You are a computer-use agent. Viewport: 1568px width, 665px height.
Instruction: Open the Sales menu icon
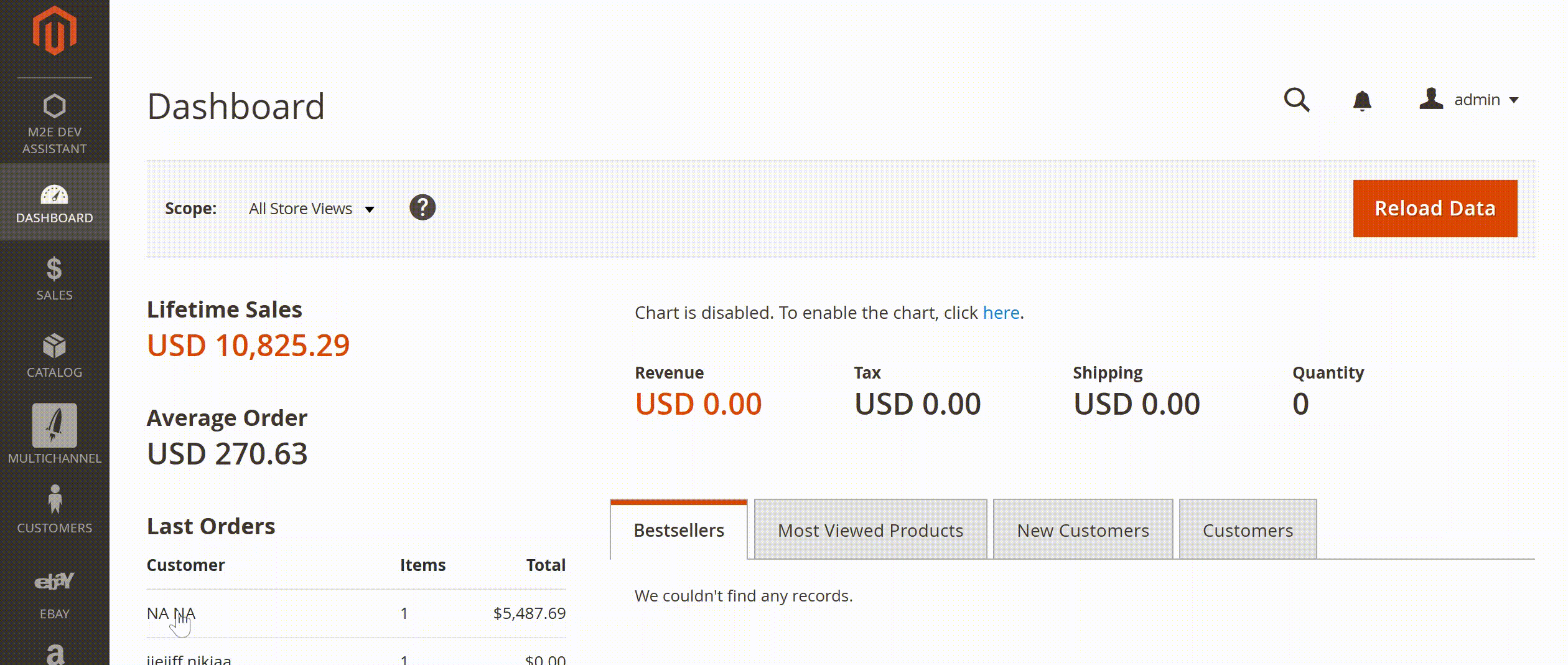55,270
